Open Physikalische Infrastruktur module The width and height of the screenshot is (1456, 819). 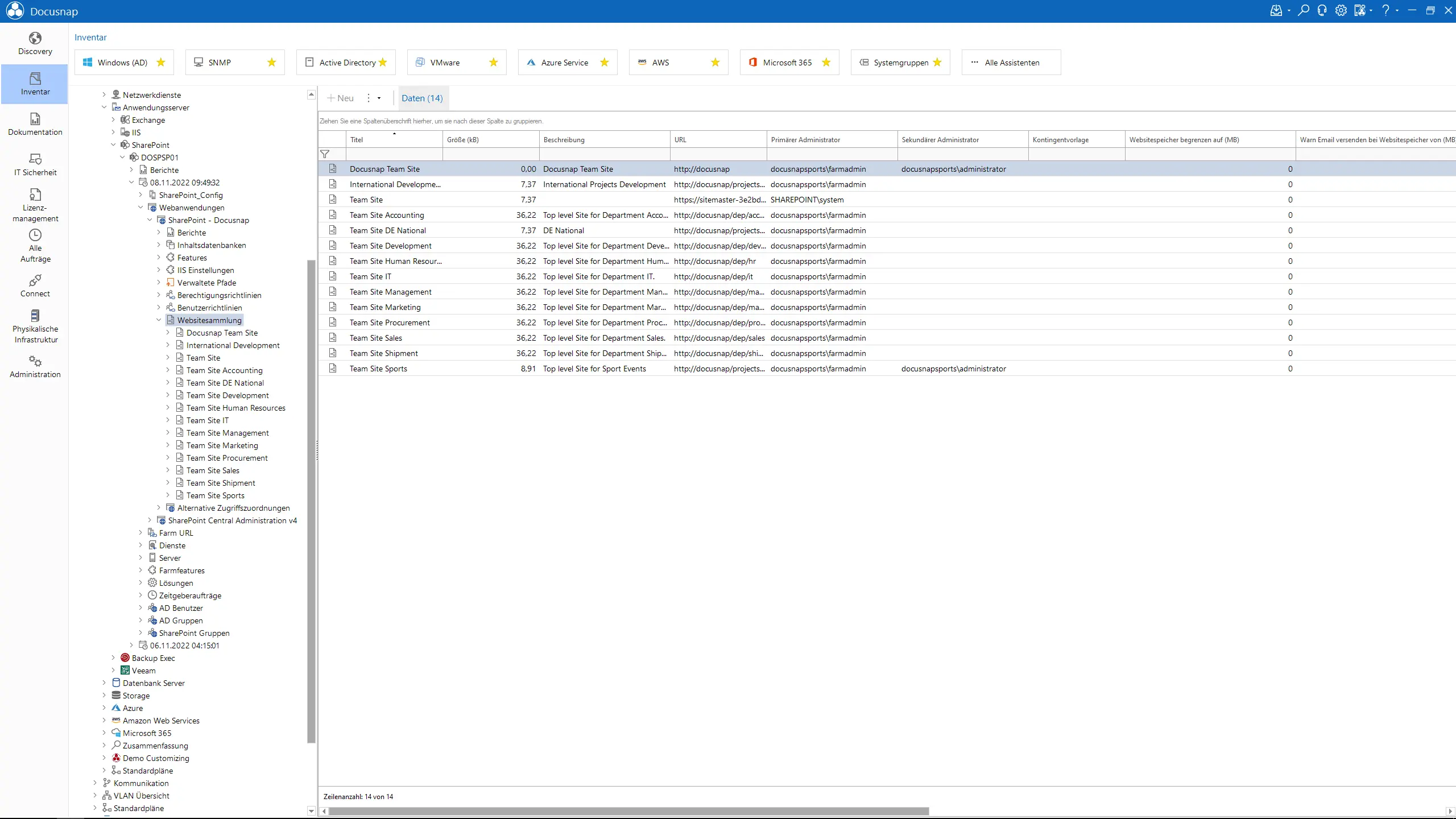click(35, 326)
